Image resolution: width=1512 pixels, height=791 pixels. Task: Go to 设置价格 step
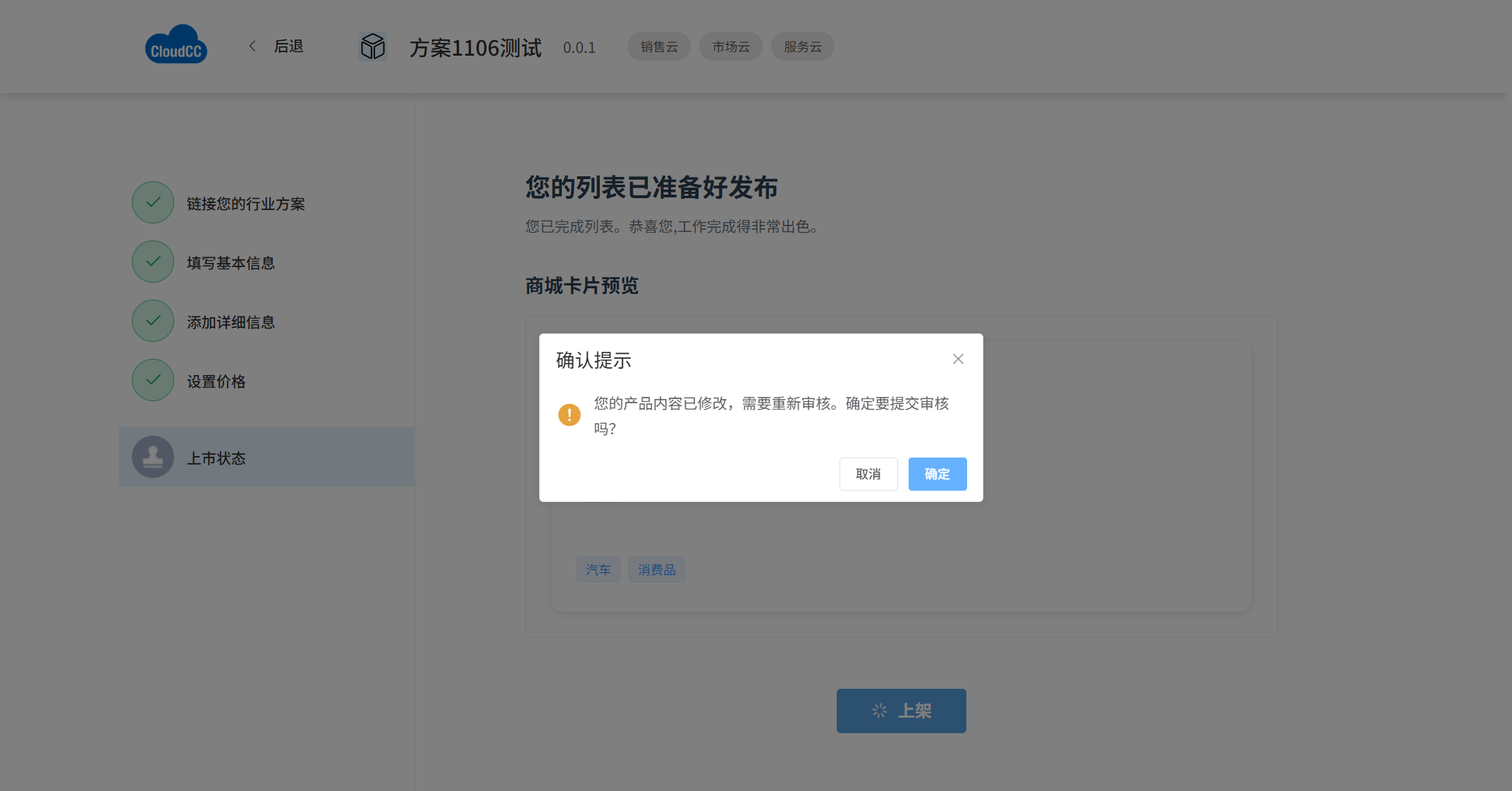pos(216,381)
